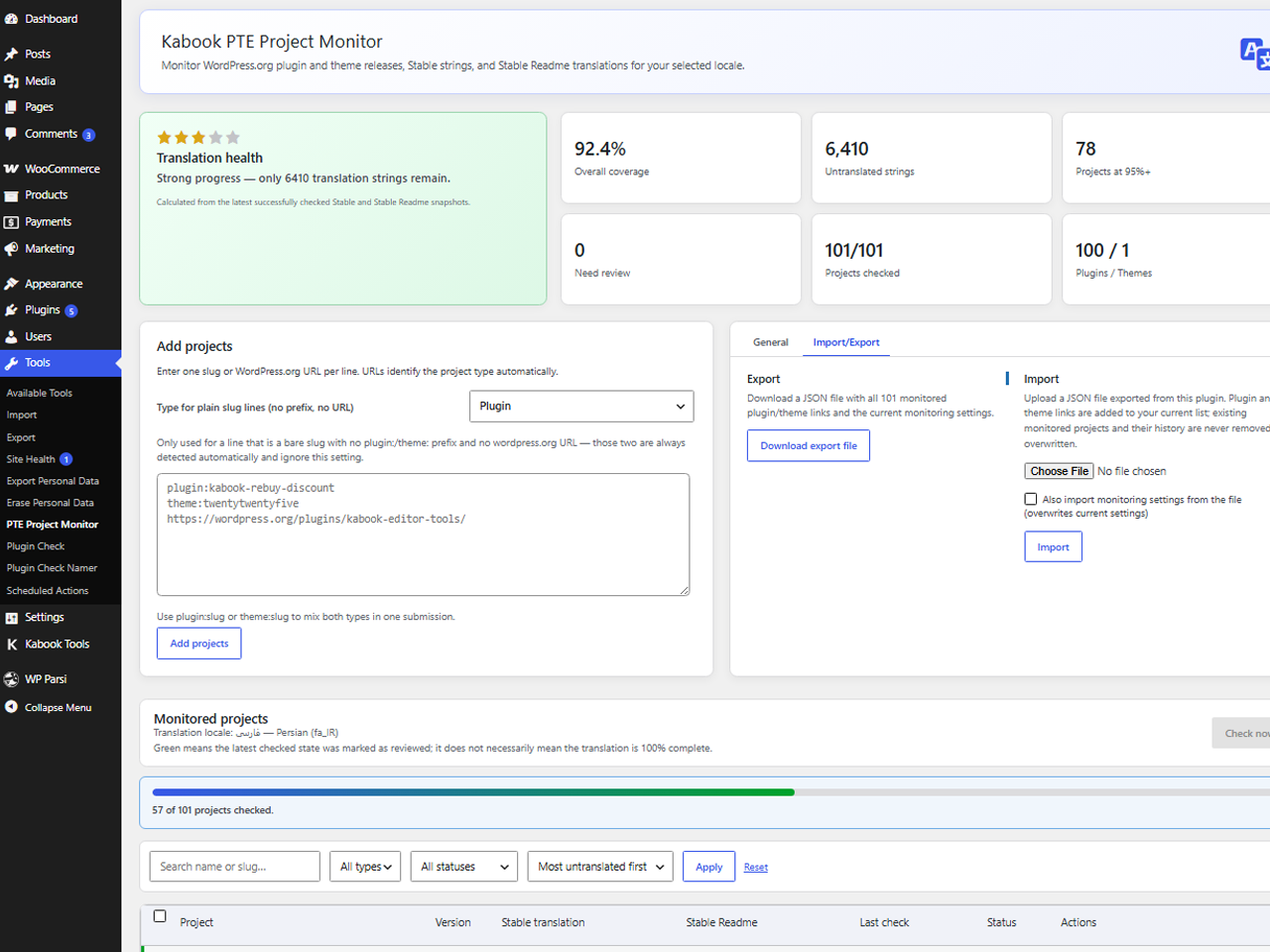Viewport: 1270px width, 952px height.
Task: Click the projects checked progress bar
Action: (711, 792)
